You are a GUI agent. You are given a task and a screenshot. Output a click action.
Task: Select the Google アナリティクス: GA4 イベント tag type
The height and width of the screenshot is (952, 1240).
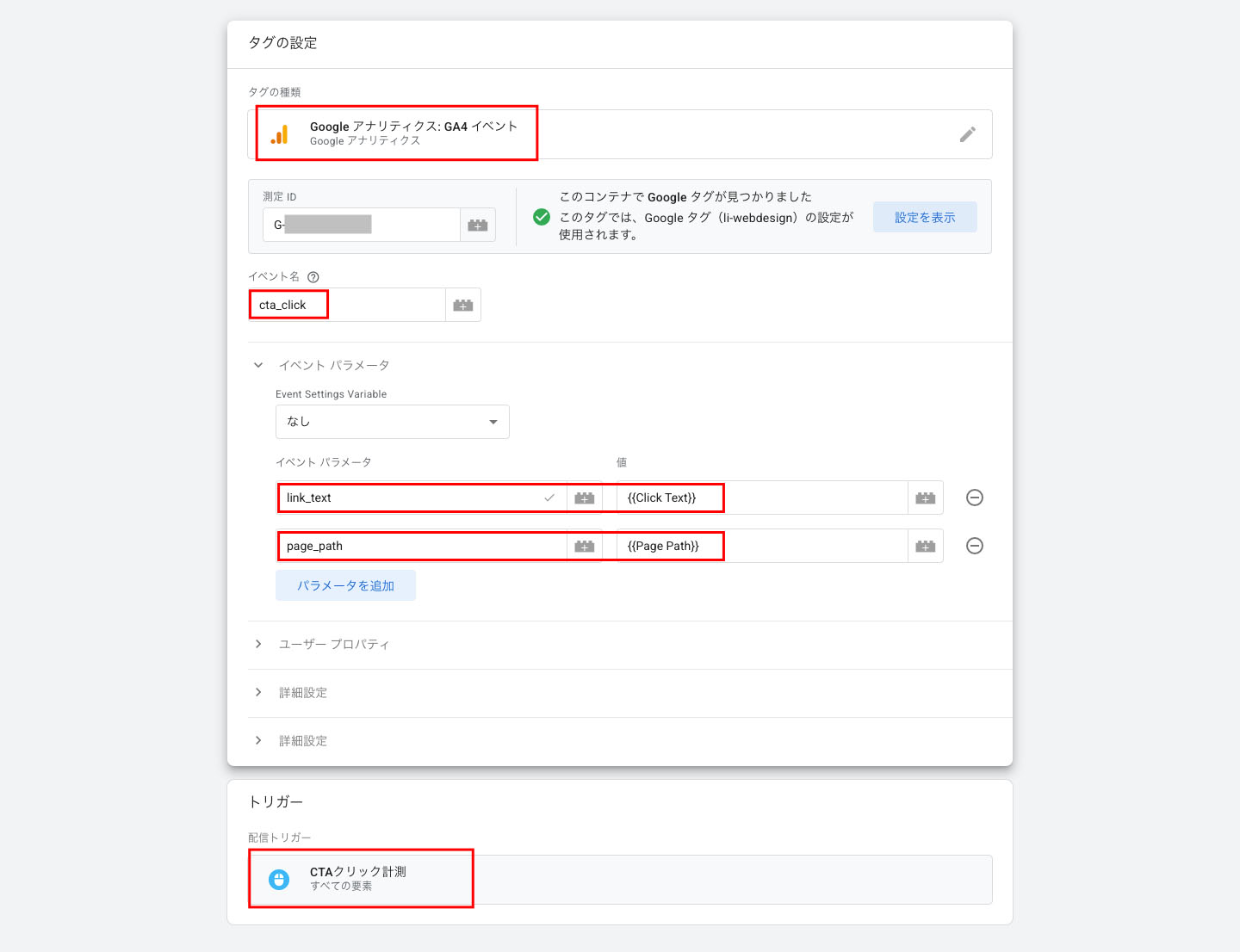coord(620,134)
